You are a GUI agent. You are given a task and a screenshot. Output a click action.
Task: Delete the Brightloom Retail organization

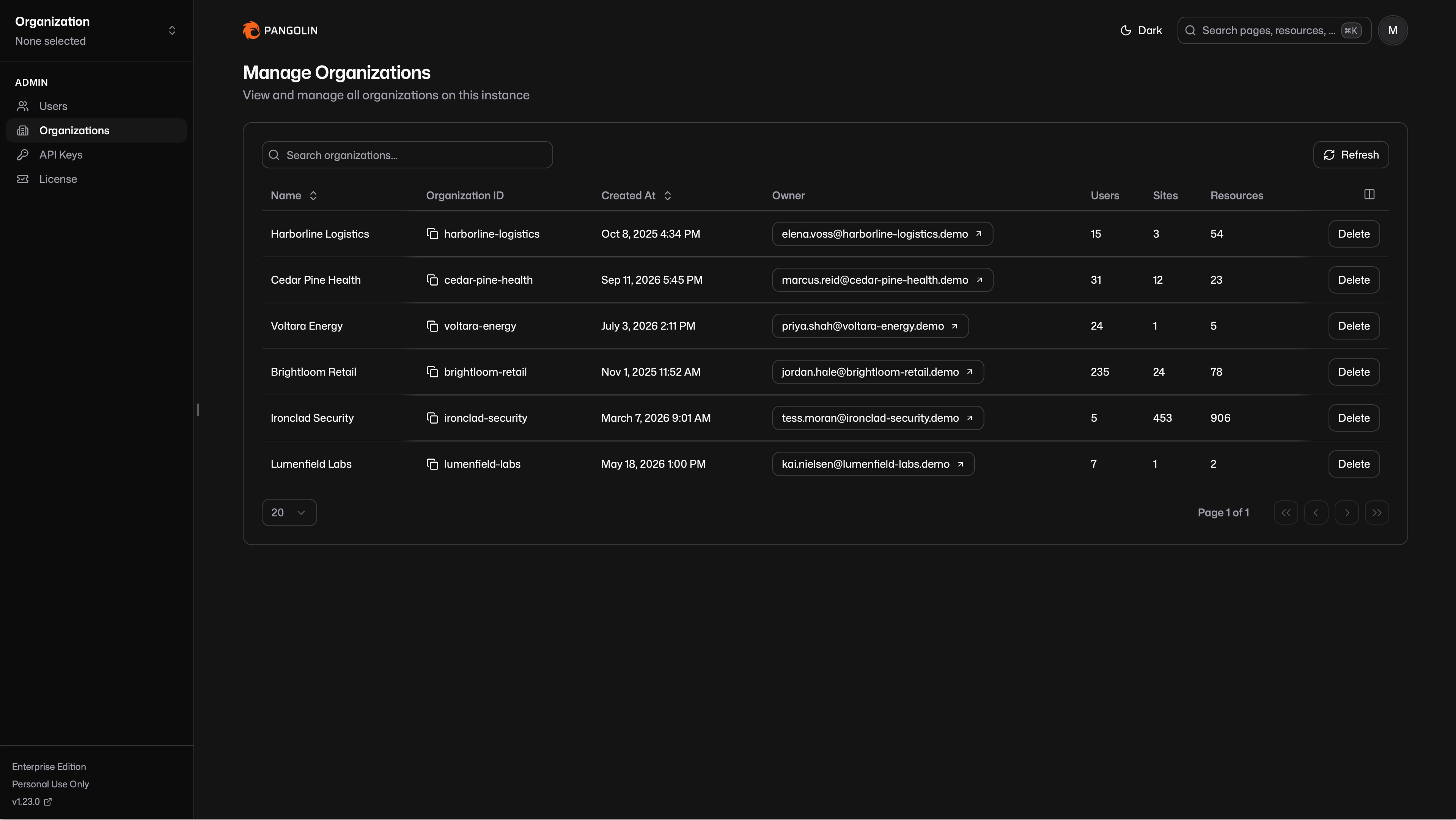click(1354, 372)
